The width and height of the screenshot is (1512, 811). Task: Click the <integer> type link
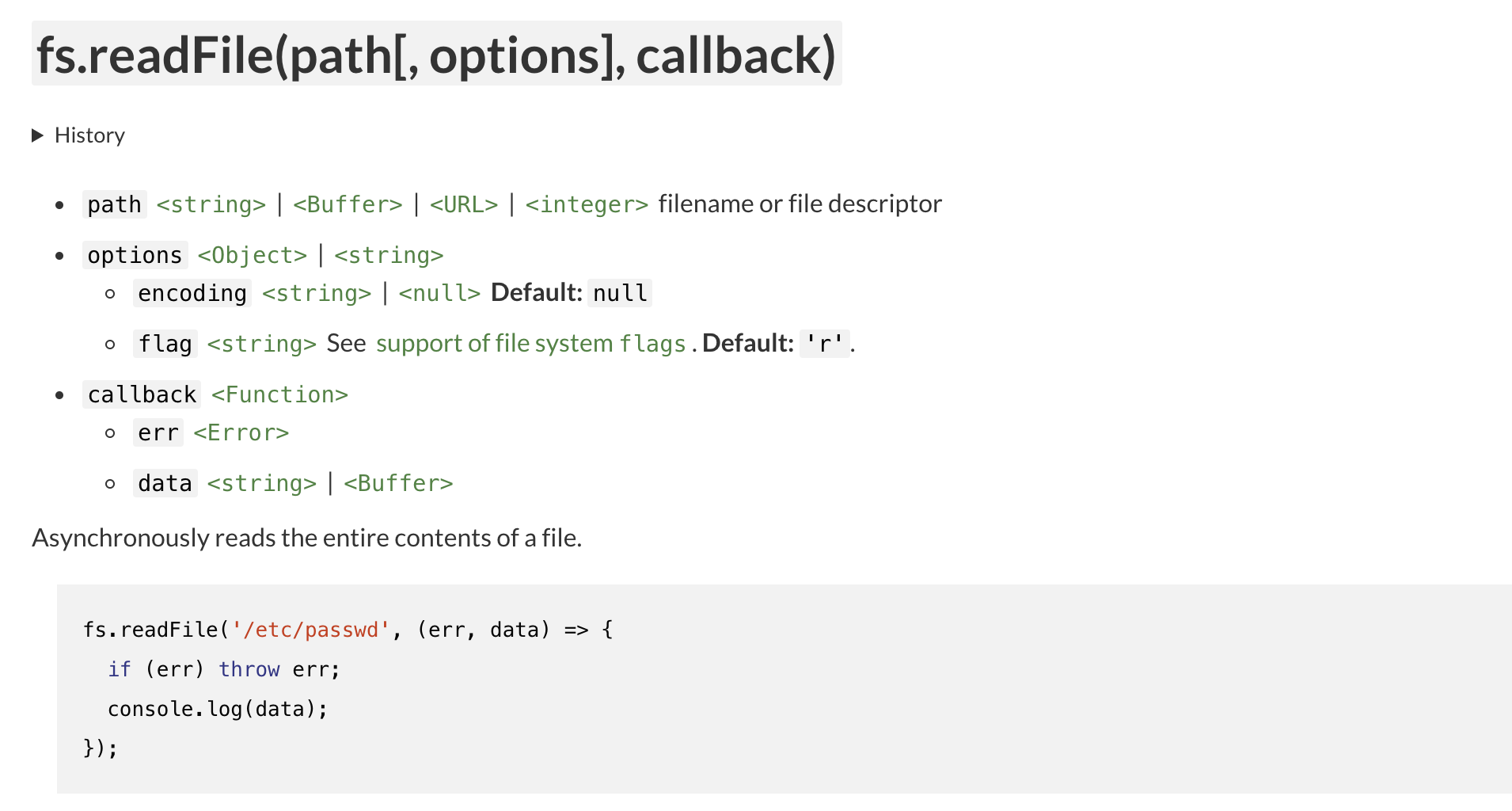tap(587, 204)
